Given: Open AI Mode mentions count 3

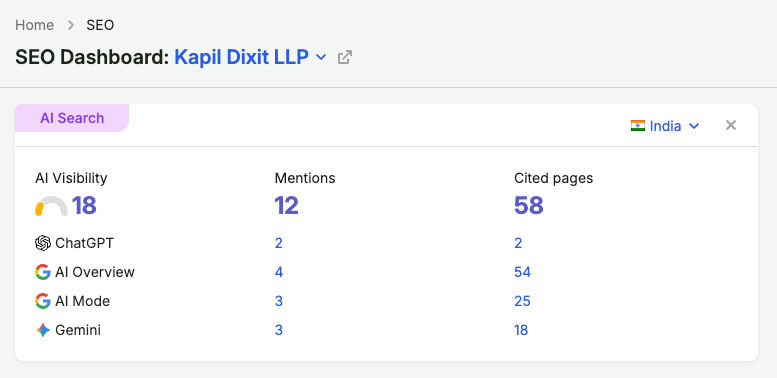Looking at the screenshot, I should 278,301.
